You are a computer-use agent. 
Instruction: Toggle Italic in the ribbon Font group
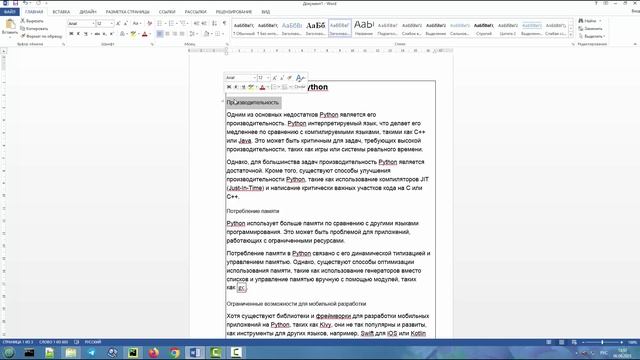[78, 34]
